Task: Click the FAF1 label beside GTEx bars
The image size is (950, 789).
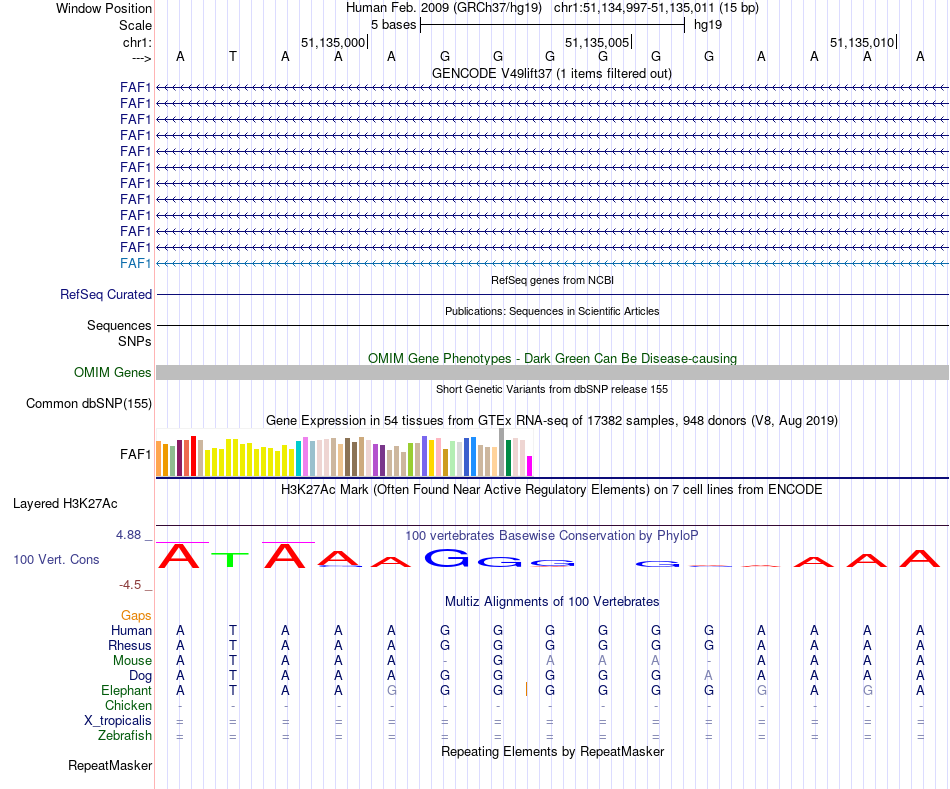Action: pyautogui.click(x=135, y=454)
